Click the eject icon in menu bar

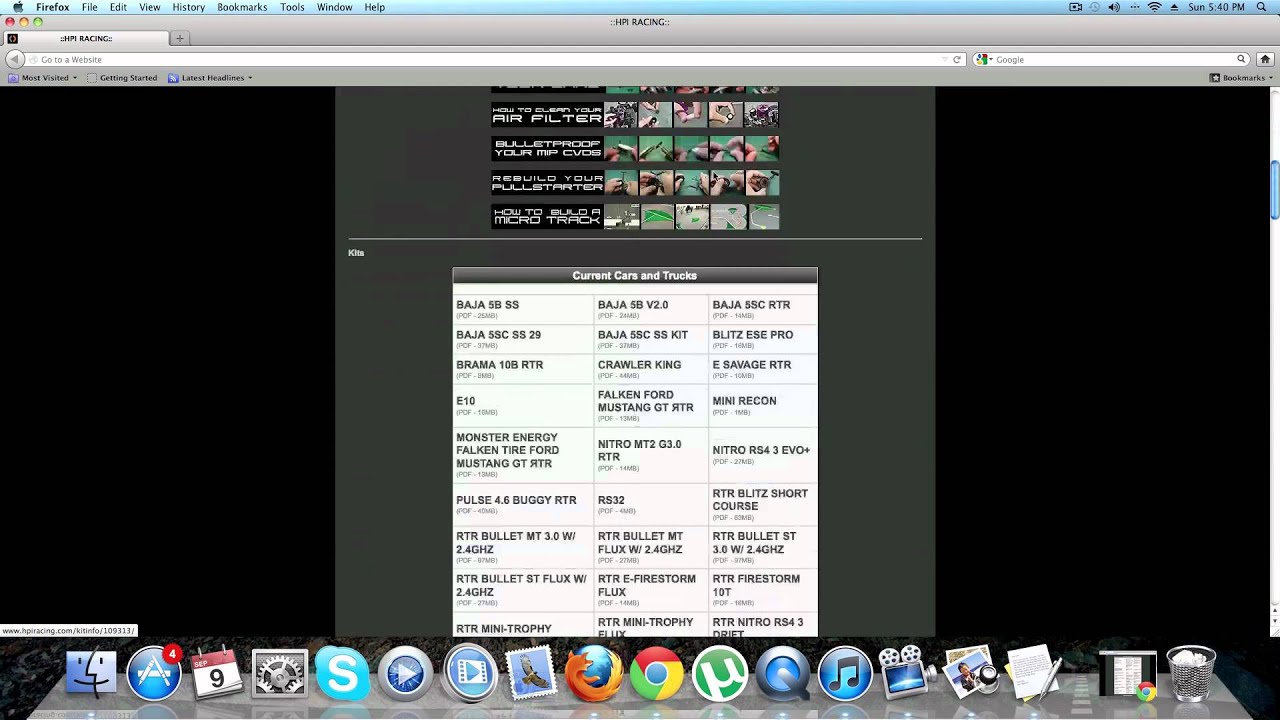[1174, 7]
